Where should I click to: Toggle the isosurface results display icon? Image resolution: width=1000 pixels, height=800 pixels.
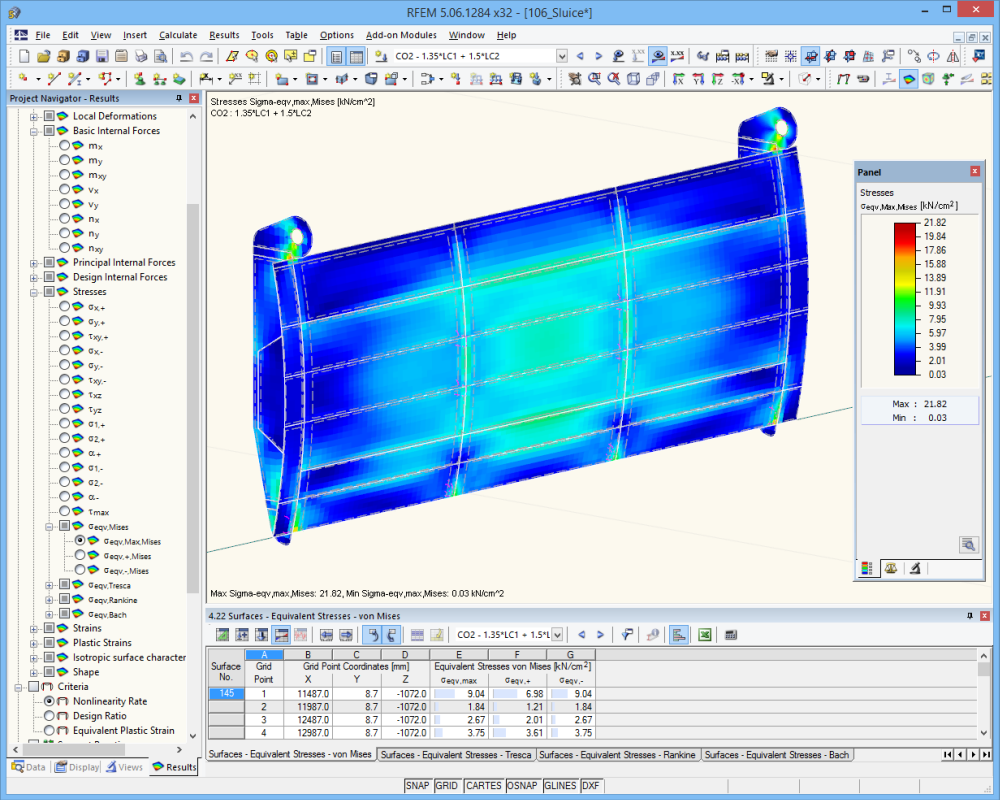909,78
